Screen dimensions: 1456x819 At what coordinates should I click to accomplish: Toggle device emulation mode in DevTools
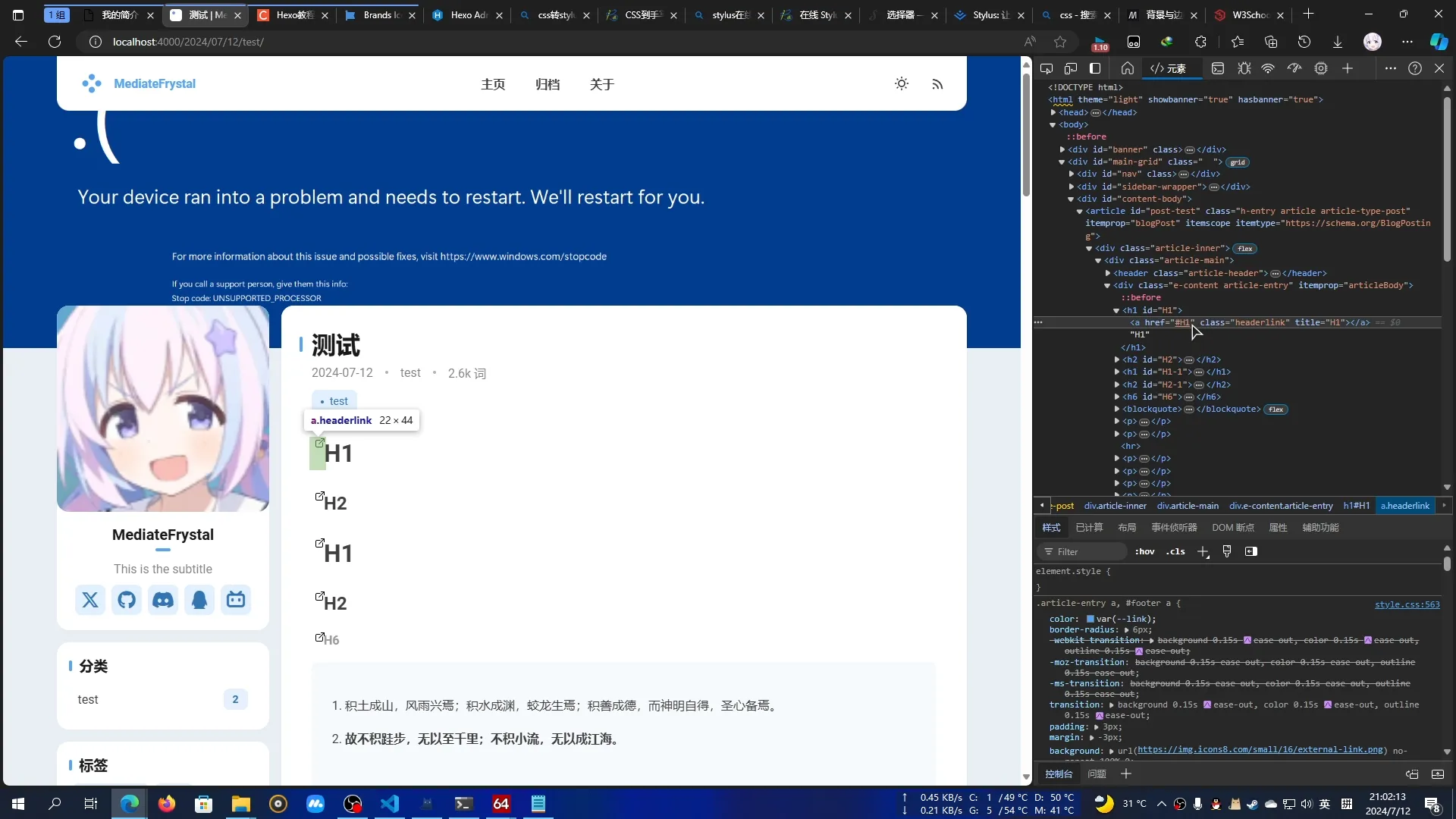[x=1071, y=68]
